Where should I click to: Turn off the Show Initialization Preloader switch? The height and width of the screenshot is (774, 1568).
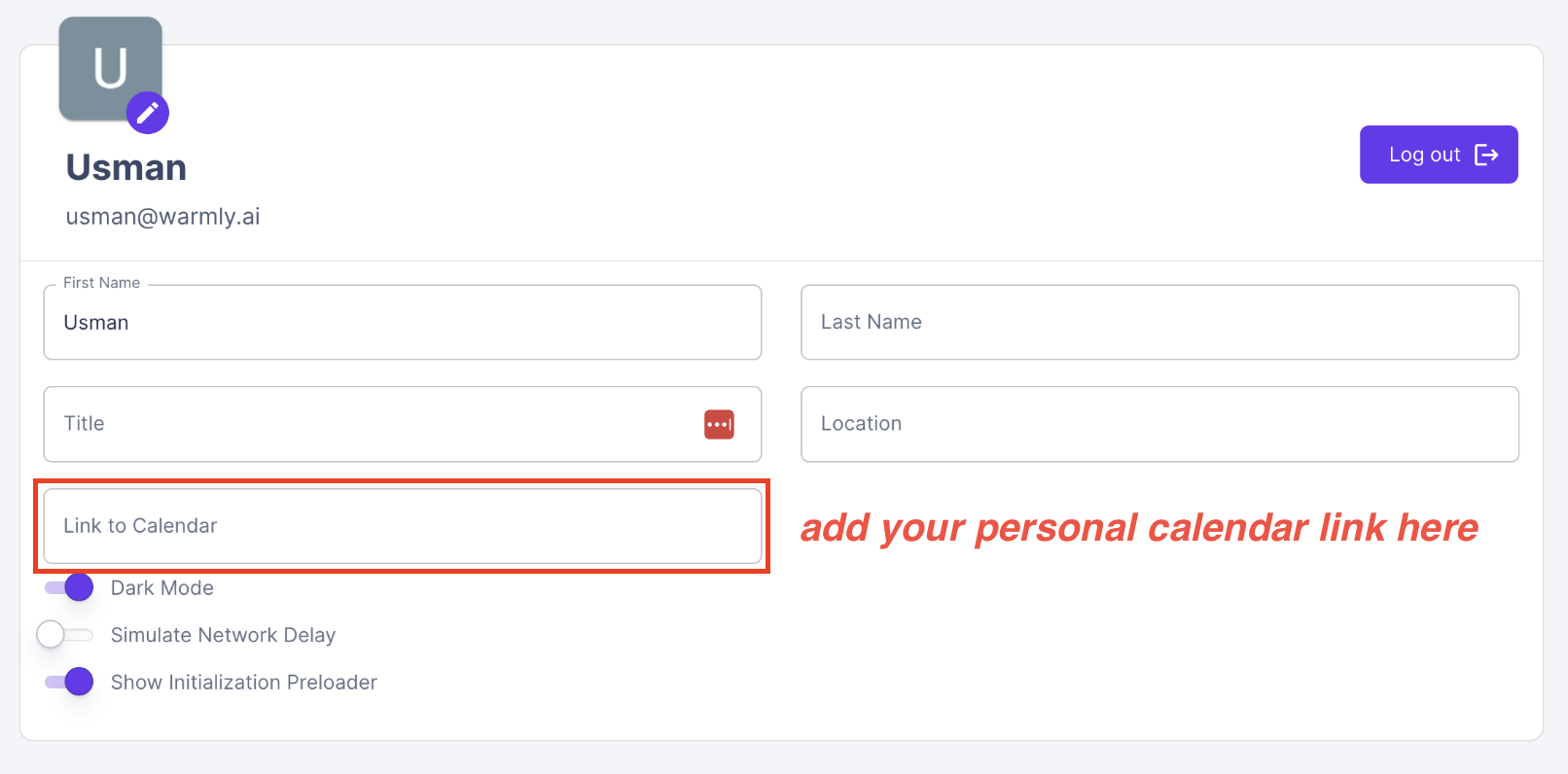(x=70, y=682)
